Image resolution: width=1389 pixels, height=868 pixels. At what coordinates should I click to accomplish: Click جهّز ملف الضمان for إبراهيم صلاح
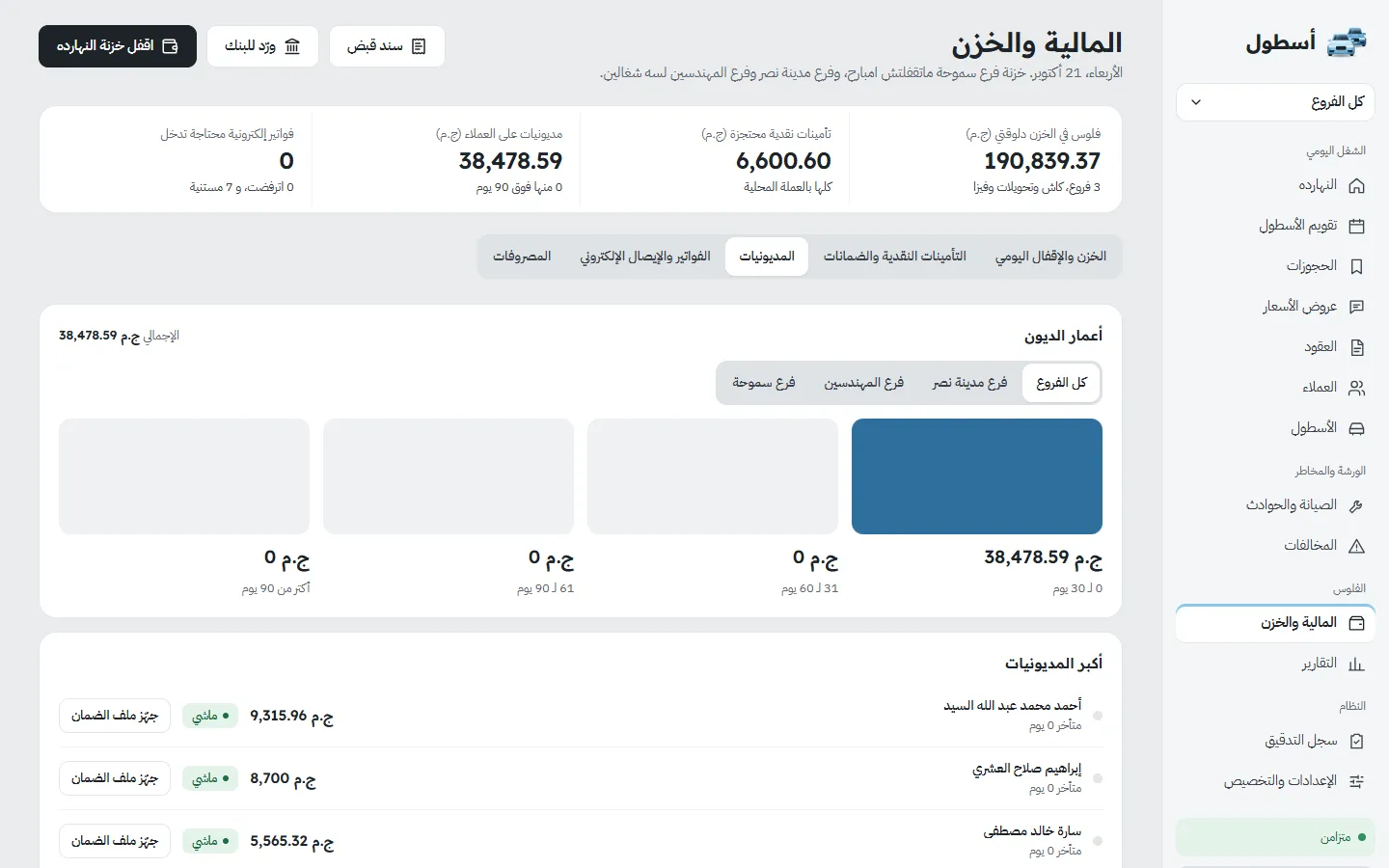point(115,778)
